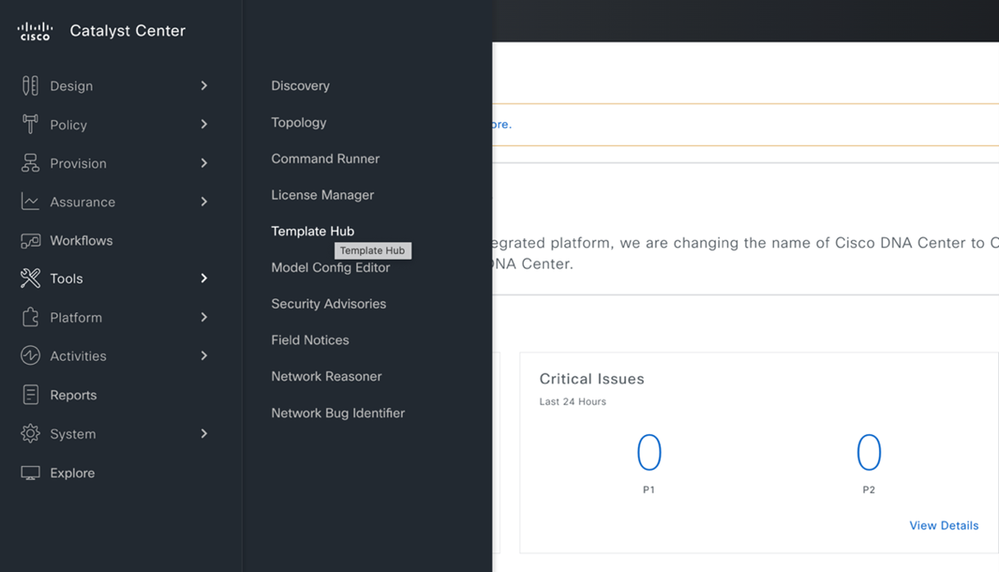Open Field Notices
The height and width of the screenshot is (572, 999).
310,340
